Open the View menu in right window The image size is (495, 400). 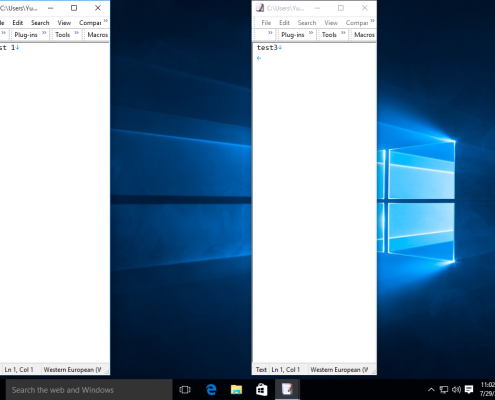331,23
